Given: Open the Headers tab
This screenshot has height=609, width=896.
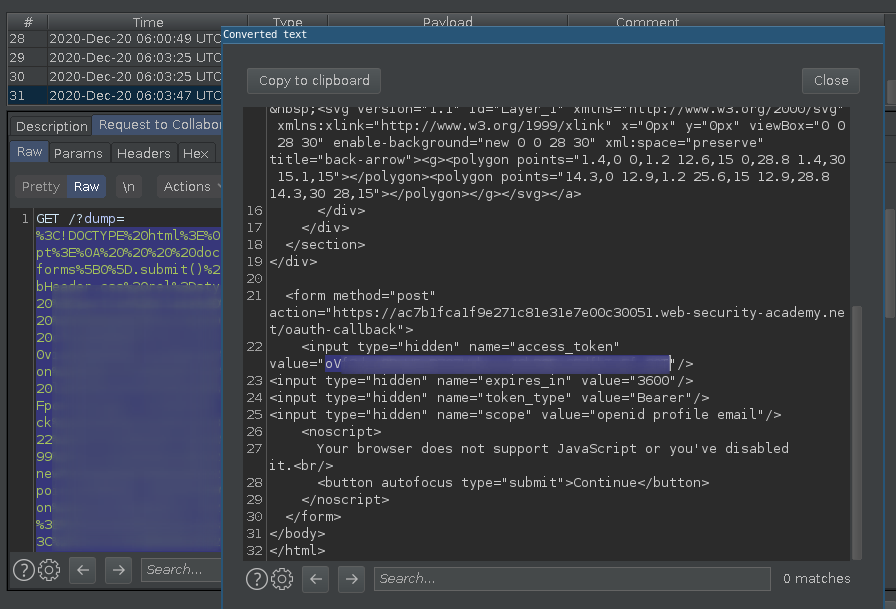Looking at the screenshot, I should point(143,153).
